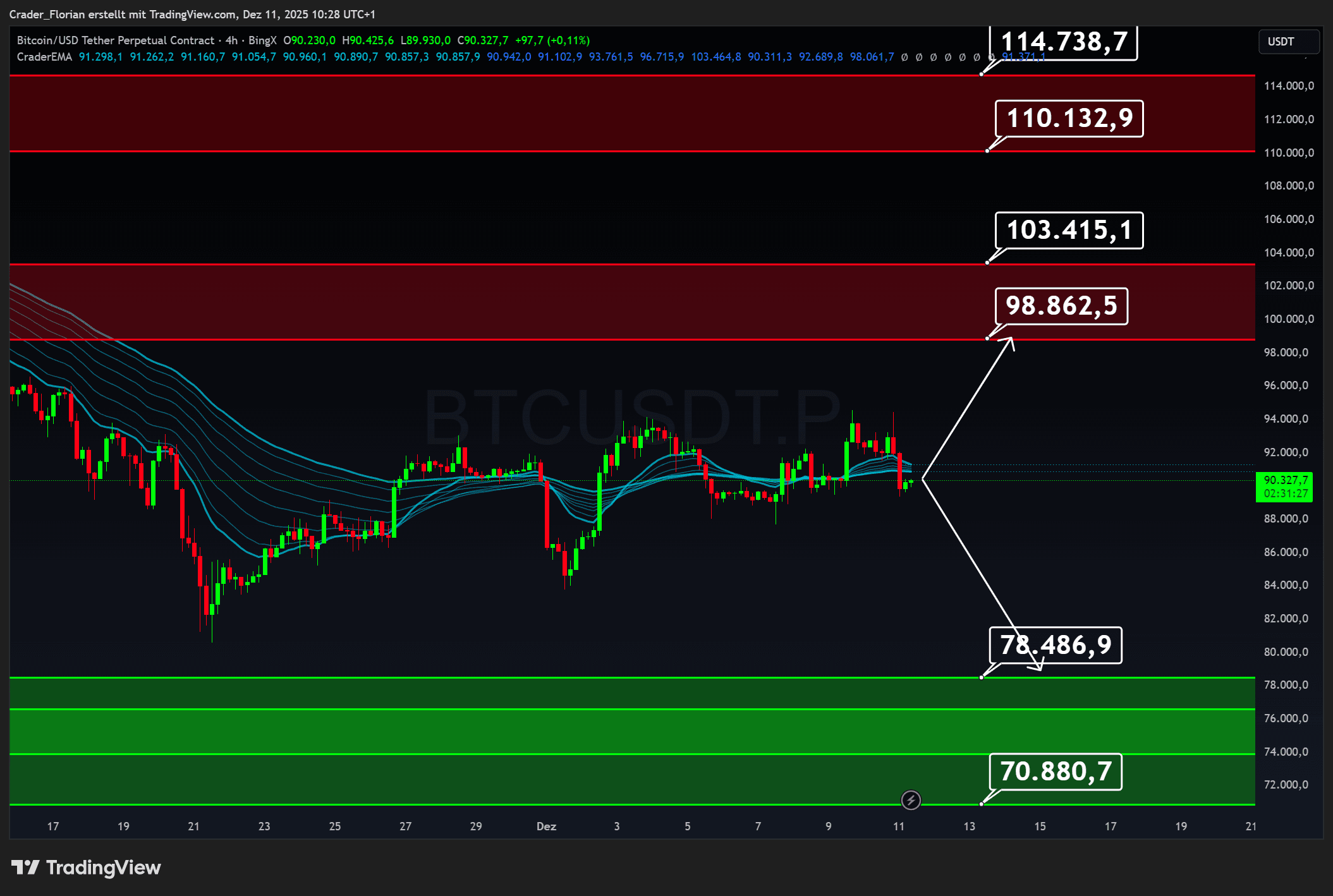This screenshot has height=896, width=1333.
Task: Select the 110.132,9 price callout
Action: tap(1069, 118)
